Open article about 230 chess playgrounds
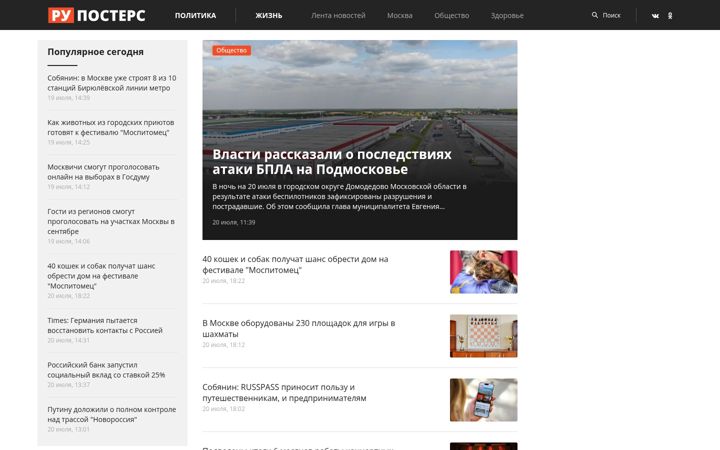 [299, 328]
